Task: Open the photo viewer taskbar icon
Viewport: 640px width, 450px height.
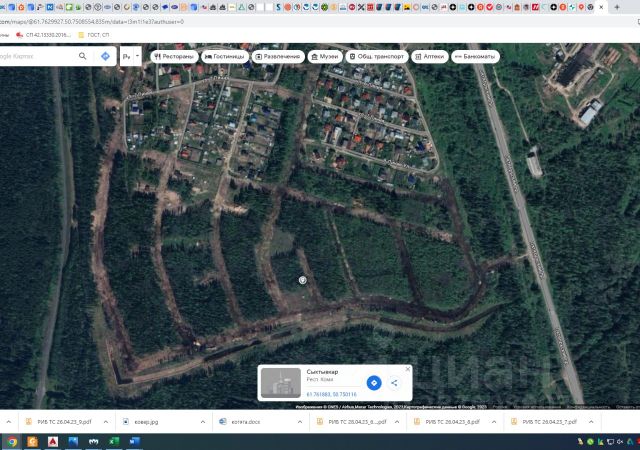Action: (73, 442)
